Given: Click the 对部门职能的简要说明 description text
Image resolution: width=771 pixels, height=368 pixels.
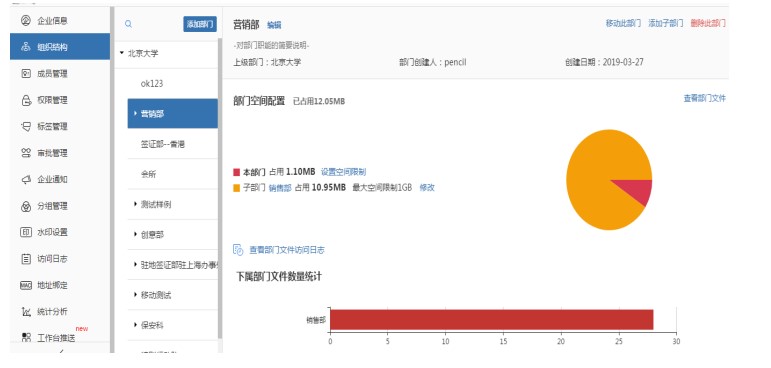Looking at the screenshot, I should click(271, 46).
